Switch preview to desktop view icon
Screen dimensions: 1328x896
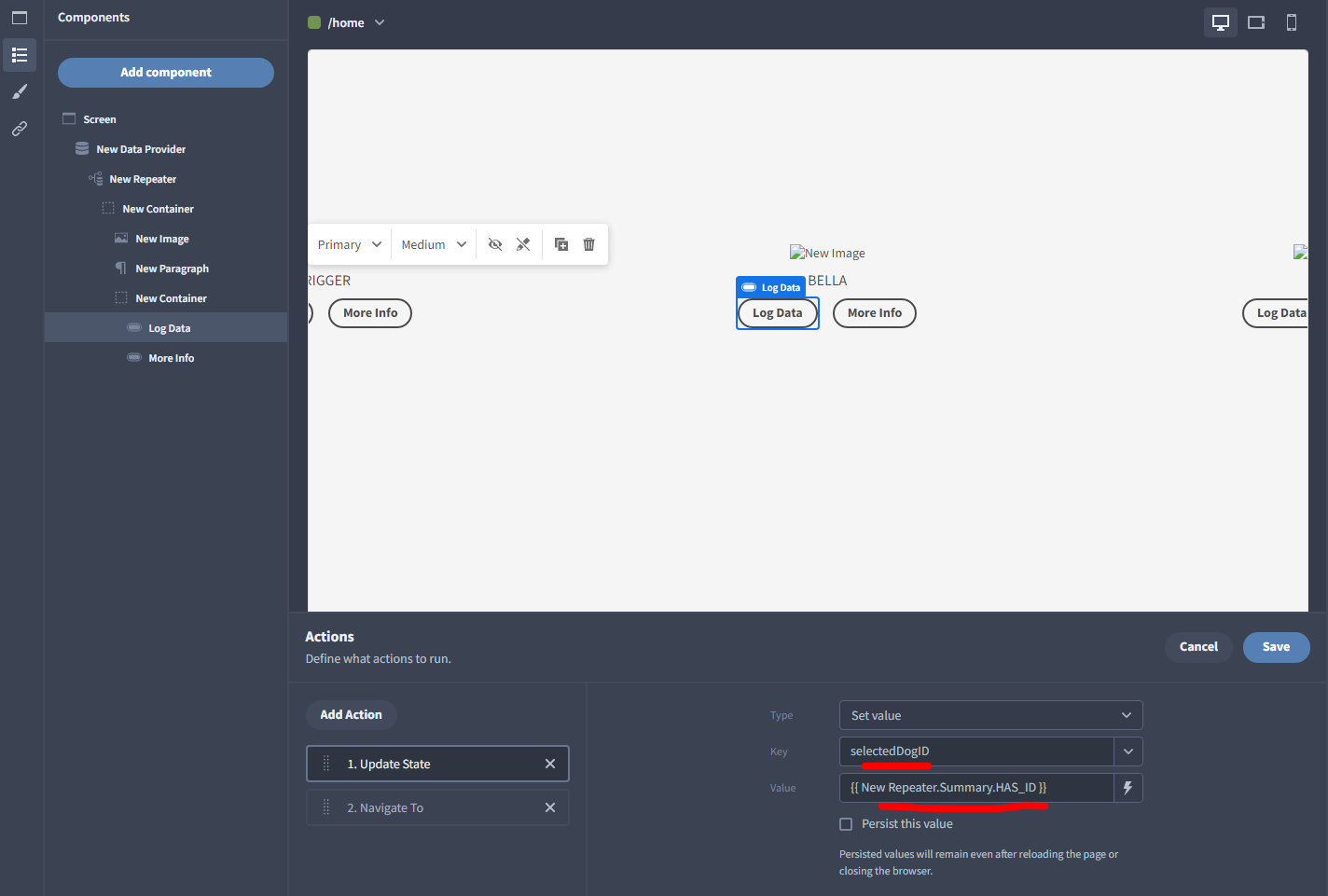click(1220, 21)
